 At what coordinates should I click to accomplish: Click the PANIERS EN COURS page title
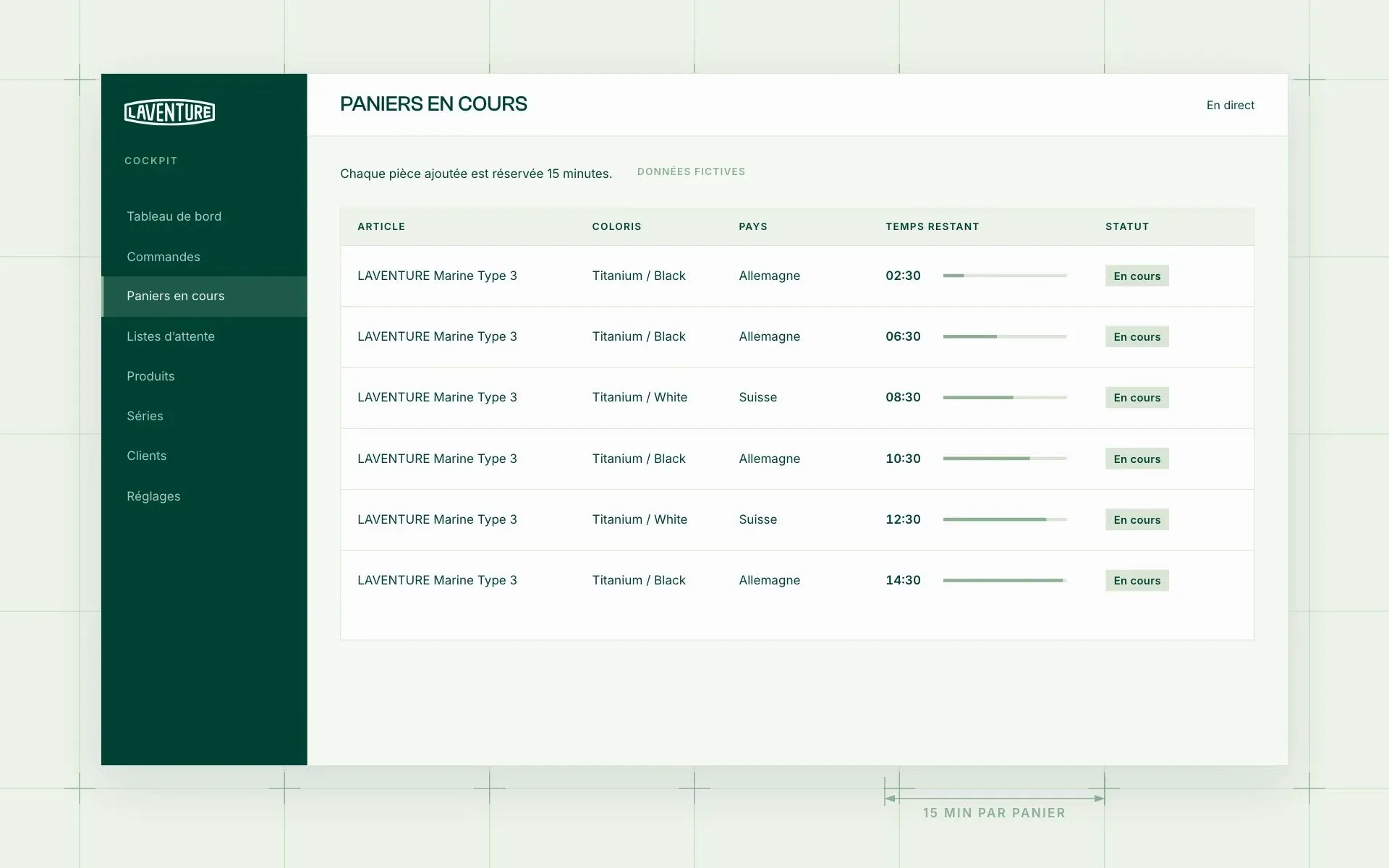433,104
